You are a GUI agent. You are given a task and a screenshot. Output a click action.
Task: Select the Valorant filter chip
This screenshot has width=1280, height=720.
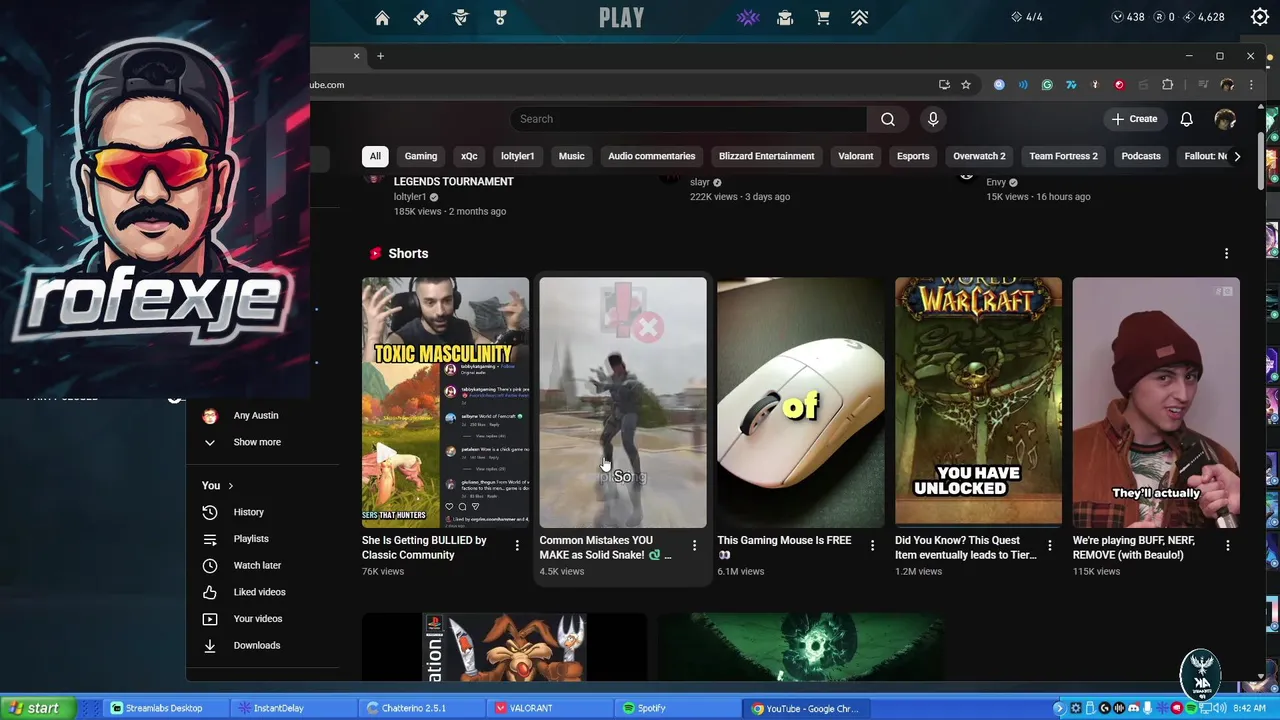click(x=855, y=156)
